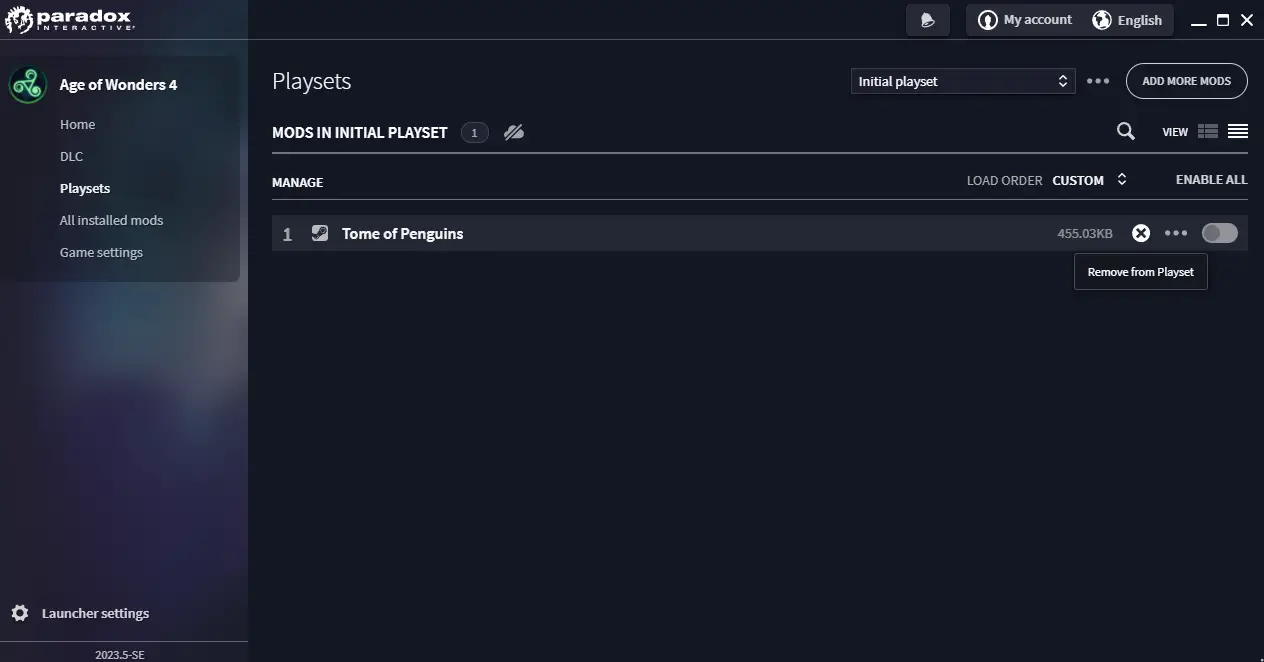The image size is (1264, 662).
Task: Search mods with the magnifier icon
Action: (1126, 131)
